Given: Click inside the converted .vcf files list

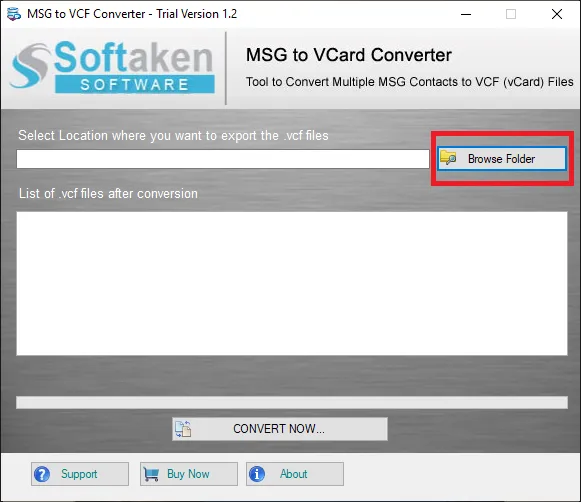Looking at the screenshot, I should click(292, 283).
